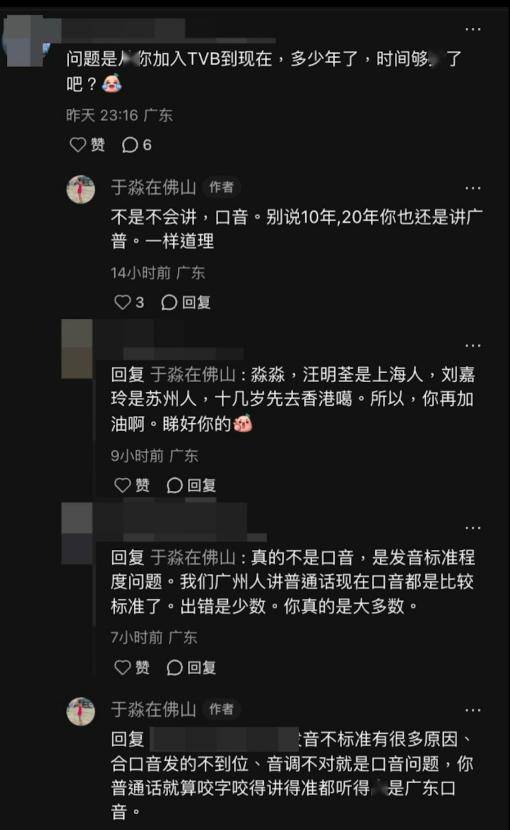Viewport: 510px width, 830px height.
Task: Open the options dots on the bottom author reply
Action: tap(472, 710)
